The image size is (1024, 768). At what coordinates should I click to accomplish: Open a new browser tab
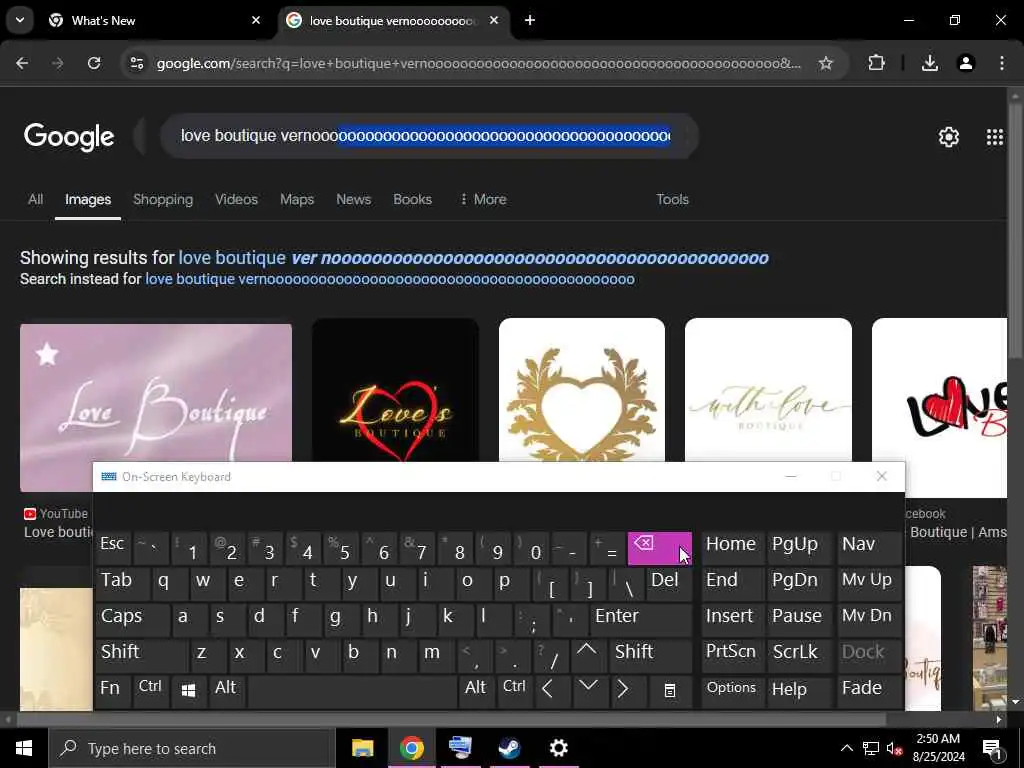click(530, 21)
